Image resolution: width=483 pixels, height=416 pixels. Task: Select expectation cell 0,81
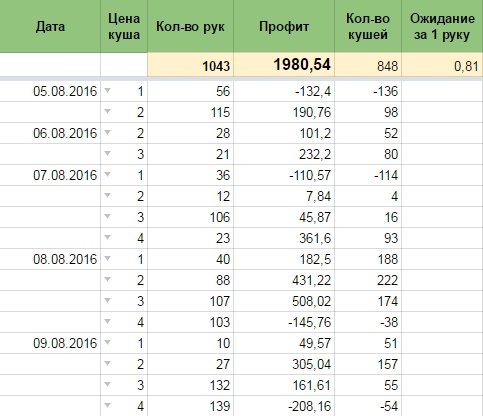pyautogui.click(x=442, y=65)
